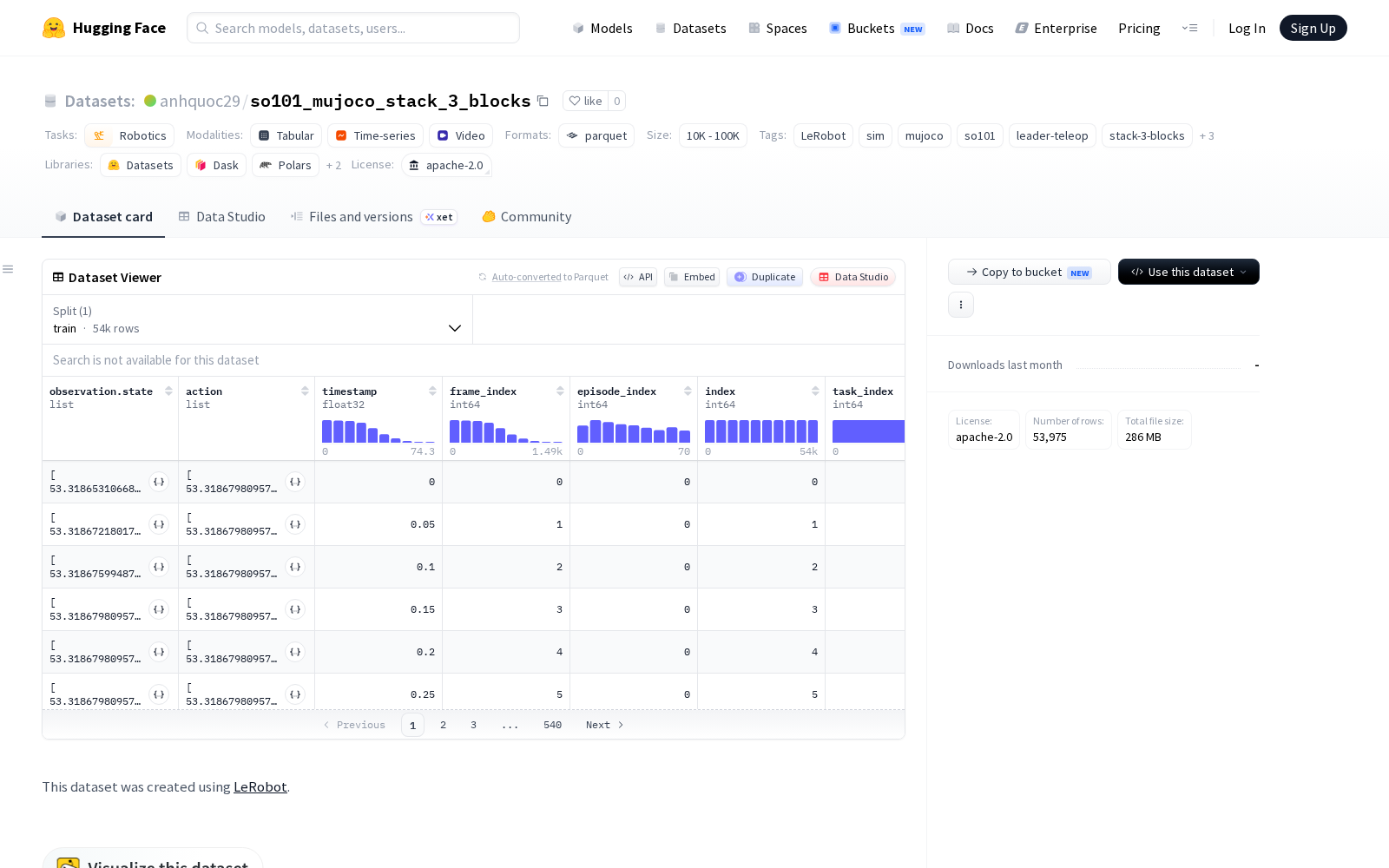This screenshot has width=1389, height=868.
Task: Click the search models input field
Action: click(x=353, y=28)
